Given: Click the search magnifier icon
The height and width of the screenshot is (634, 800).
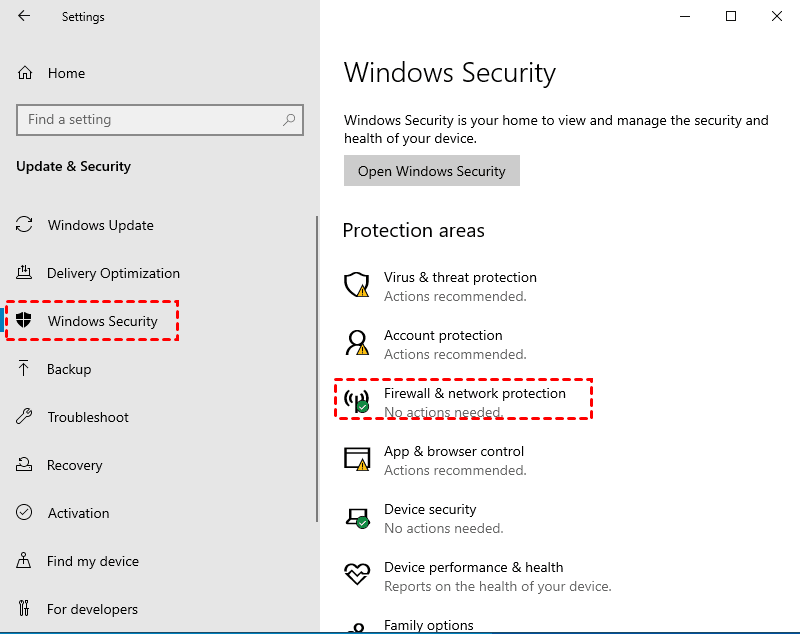Looking at the screenshot, I should coord(289,120).
